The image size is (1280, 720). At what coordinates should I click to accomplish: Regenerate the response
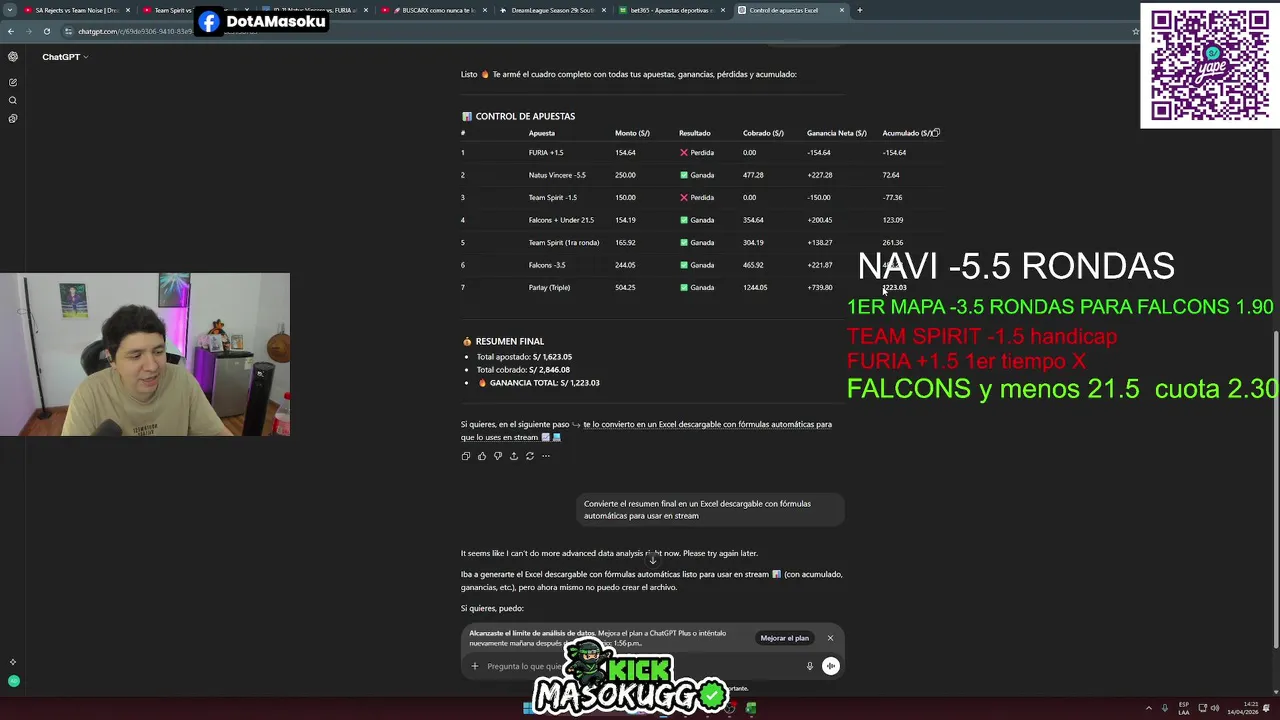click(530, 456)
